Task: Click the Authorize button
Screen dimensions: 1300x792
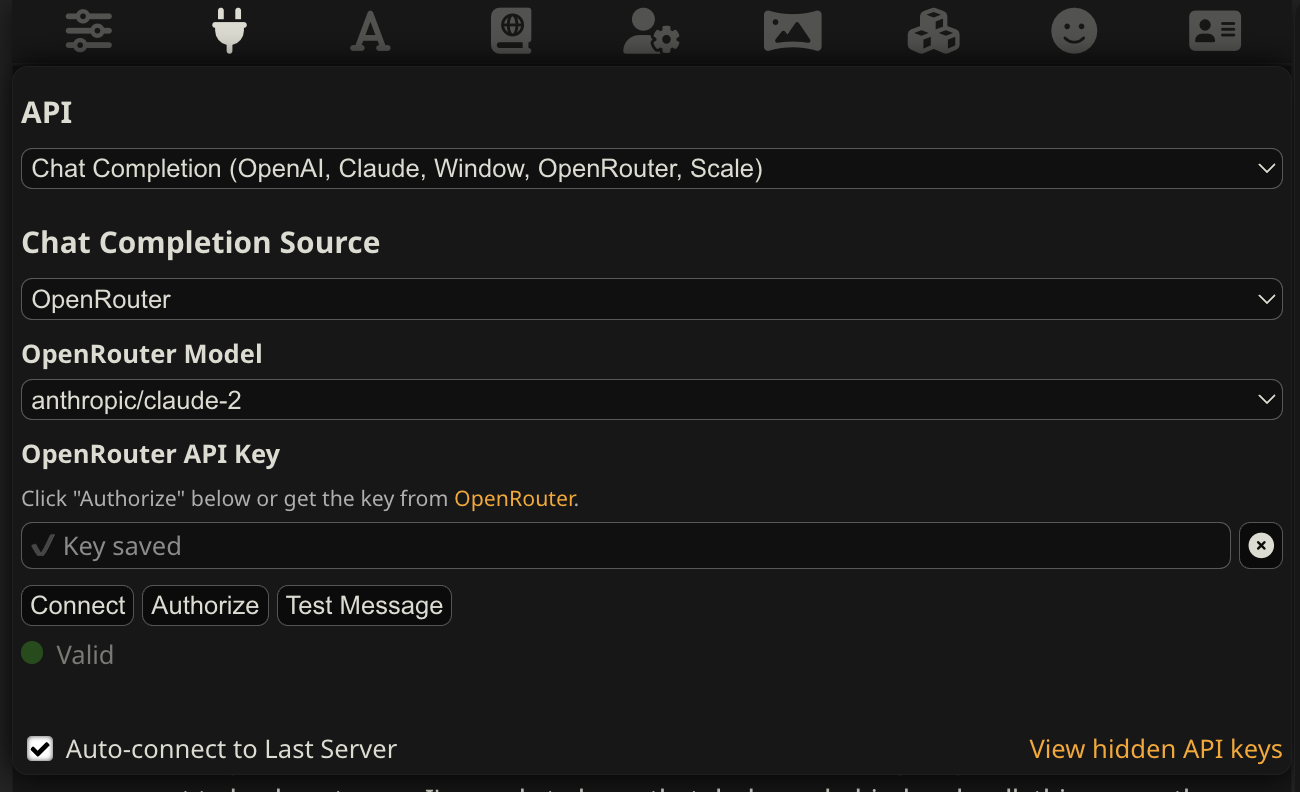Action: point(205,605)
